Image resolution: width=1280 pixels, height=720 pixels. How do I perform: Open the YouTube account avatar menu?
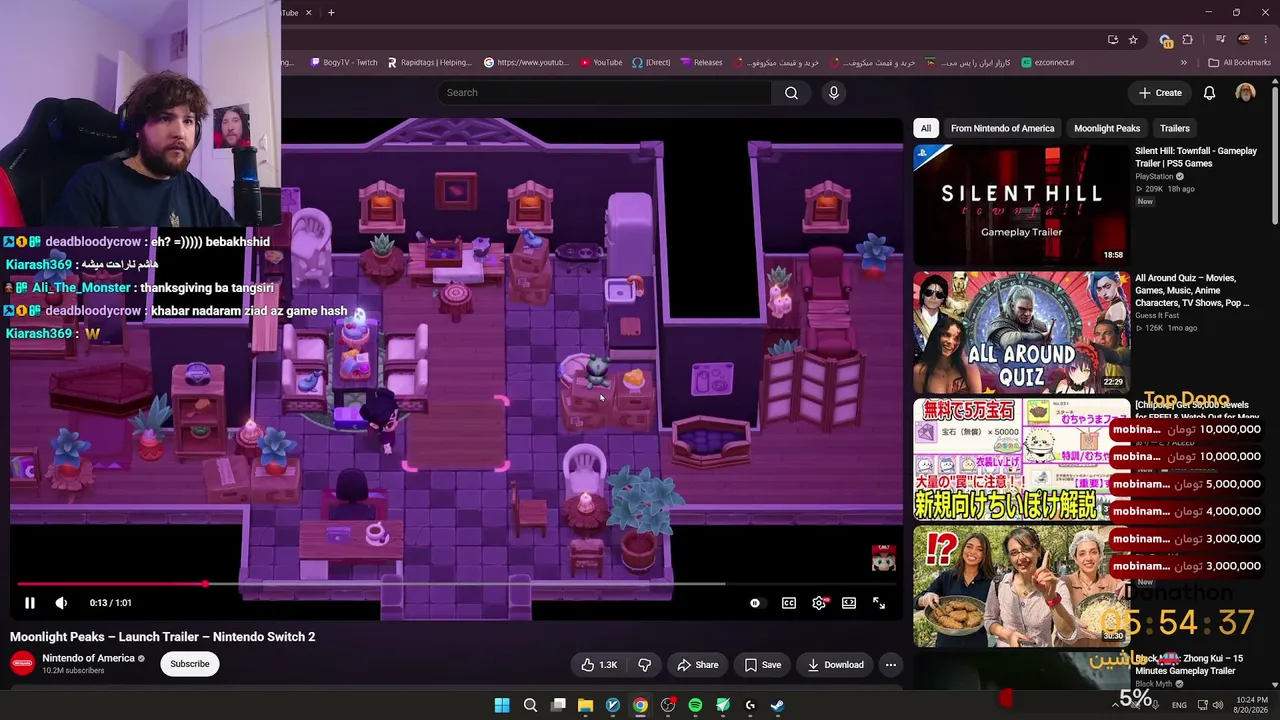click(x=1245, y=93)
